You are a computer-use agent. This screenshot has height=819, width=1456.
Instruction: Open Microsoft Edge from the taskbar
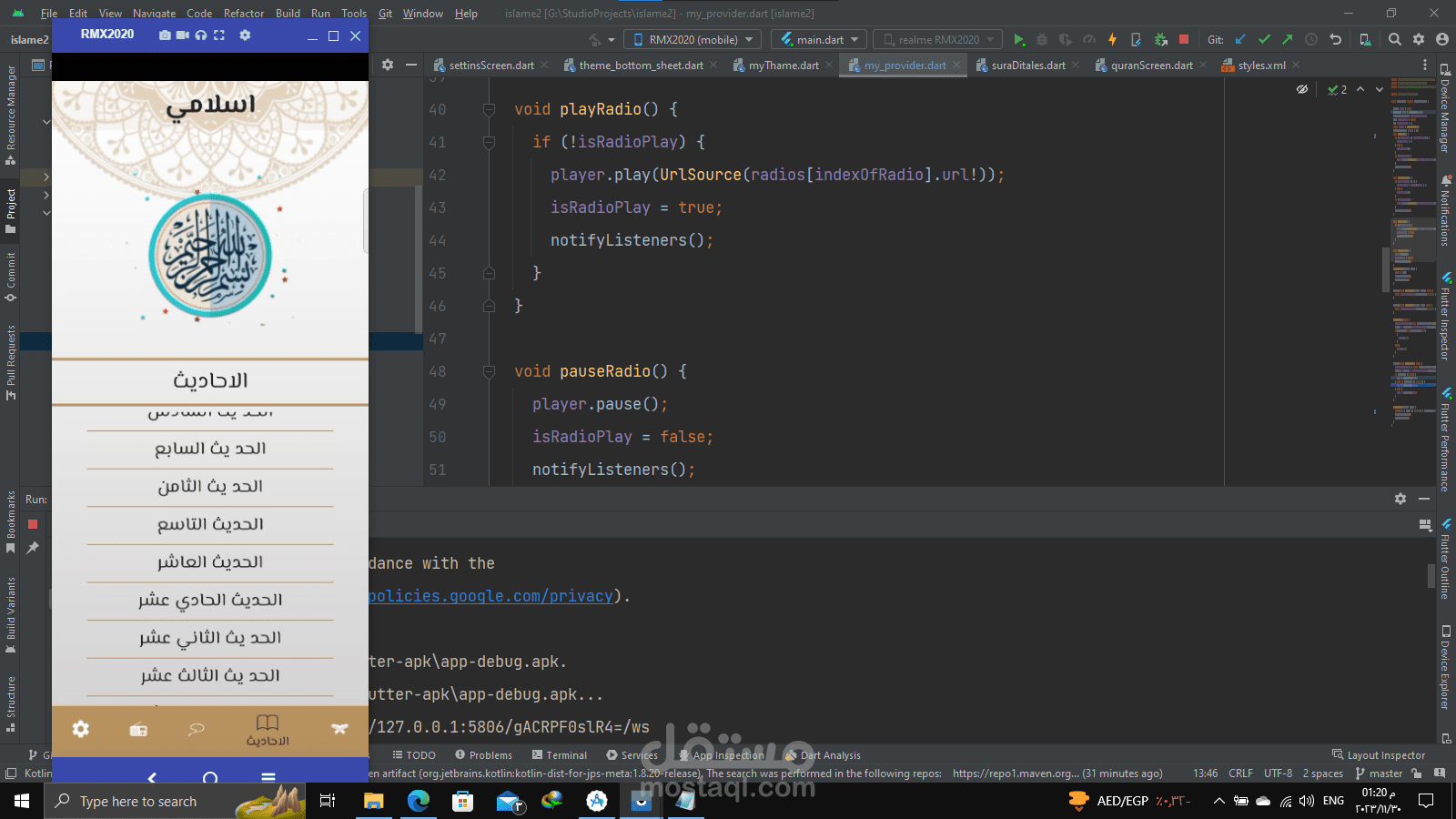click(x=418, y=801)
